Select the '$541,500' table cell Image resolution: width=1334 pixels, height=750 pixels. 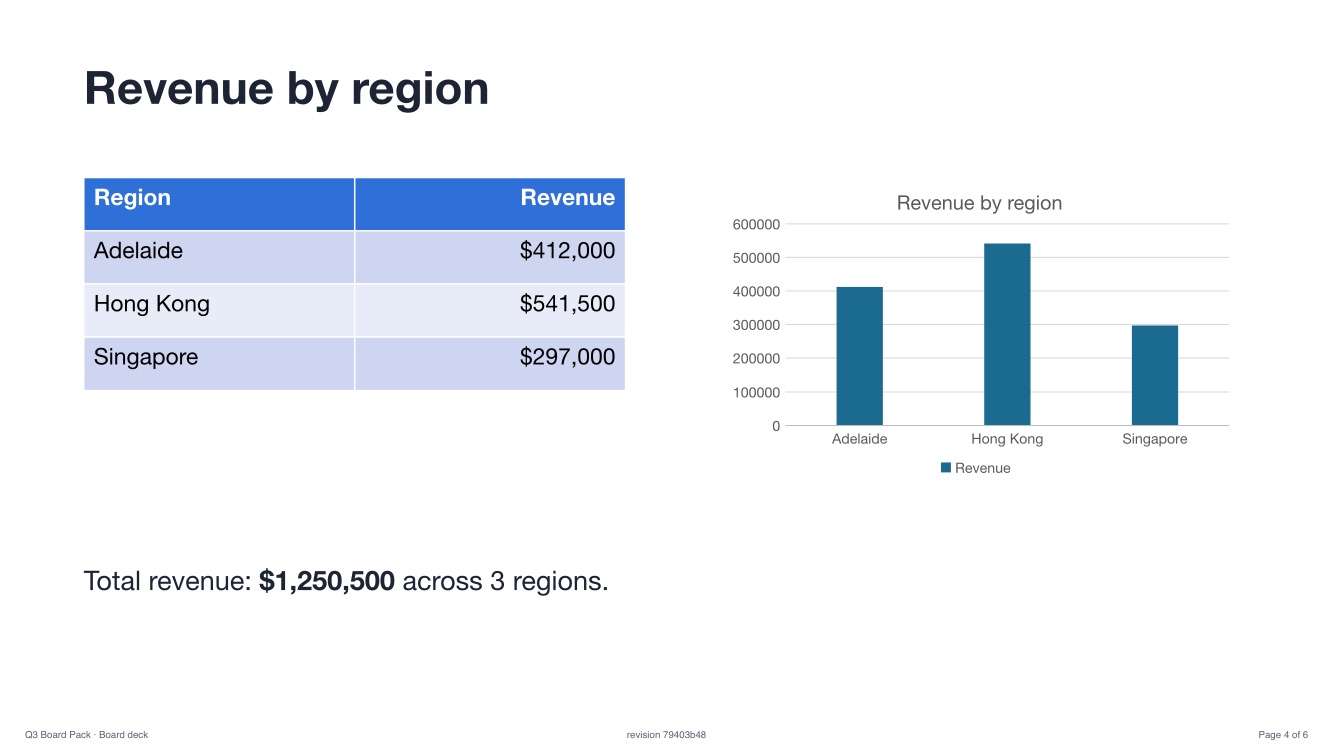tap(490, 310)
